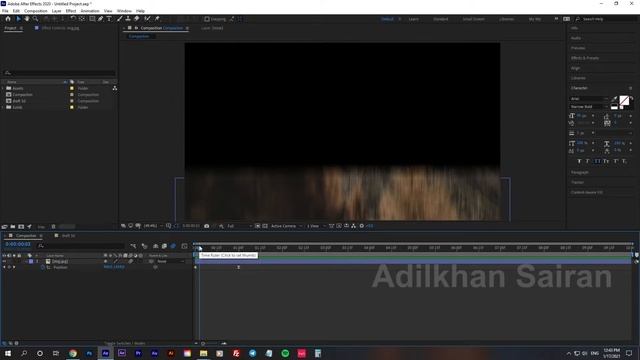
Task: Switch to the Effect Controls img.jpg tab
Action: pos(60,28)
